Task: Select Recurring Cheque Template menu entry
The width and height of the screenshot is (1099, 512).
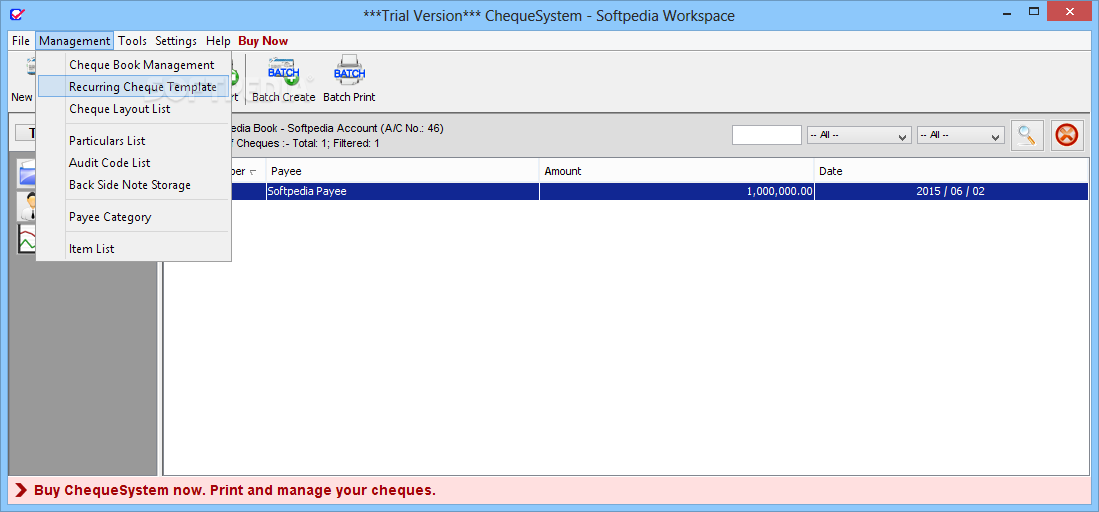Action: (x=133, y=86)
